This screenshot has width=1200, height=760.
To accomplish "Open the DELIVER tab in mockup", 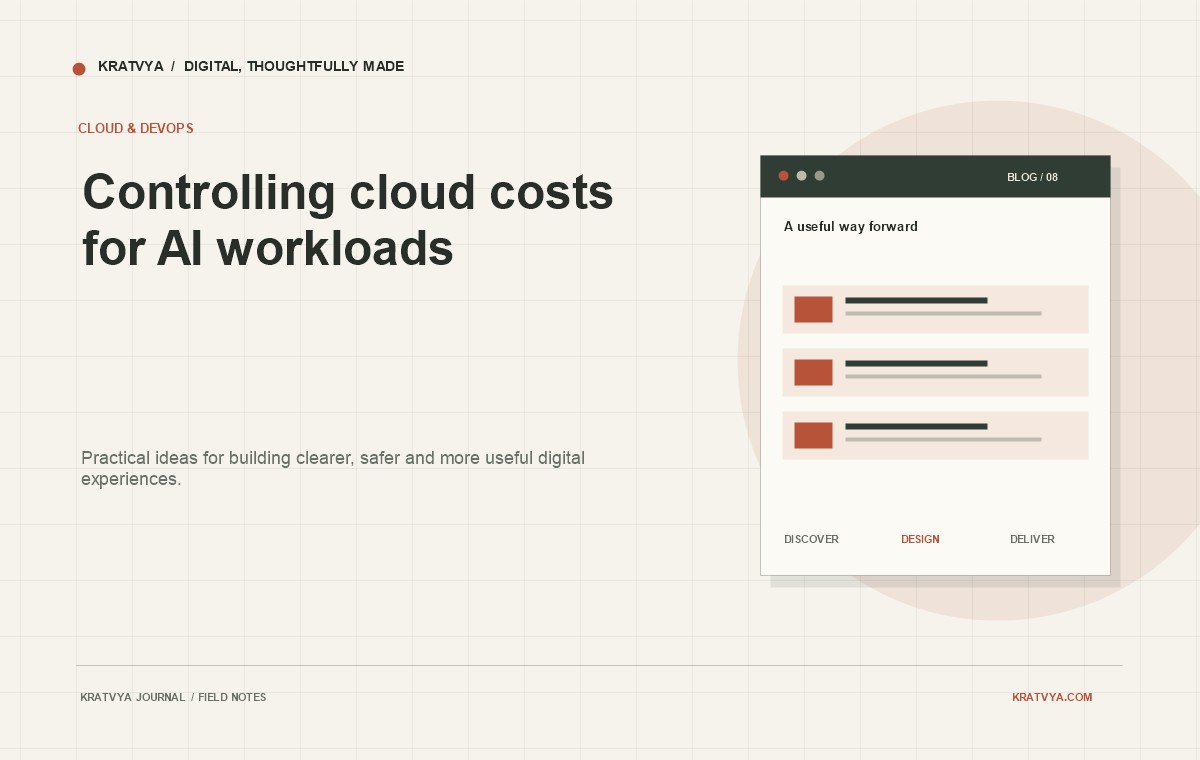I will (x=1032, y=539).
